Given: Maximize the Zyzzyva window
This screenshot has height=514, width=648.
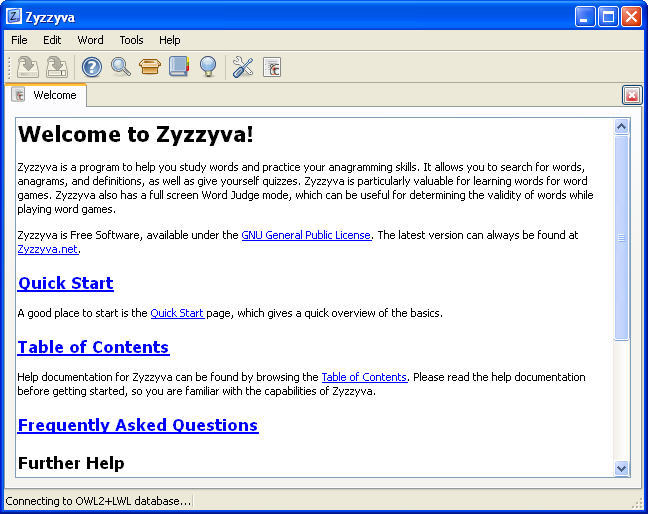Looking at the screenshot, I should pyautogui.click(x=608, y=17).
